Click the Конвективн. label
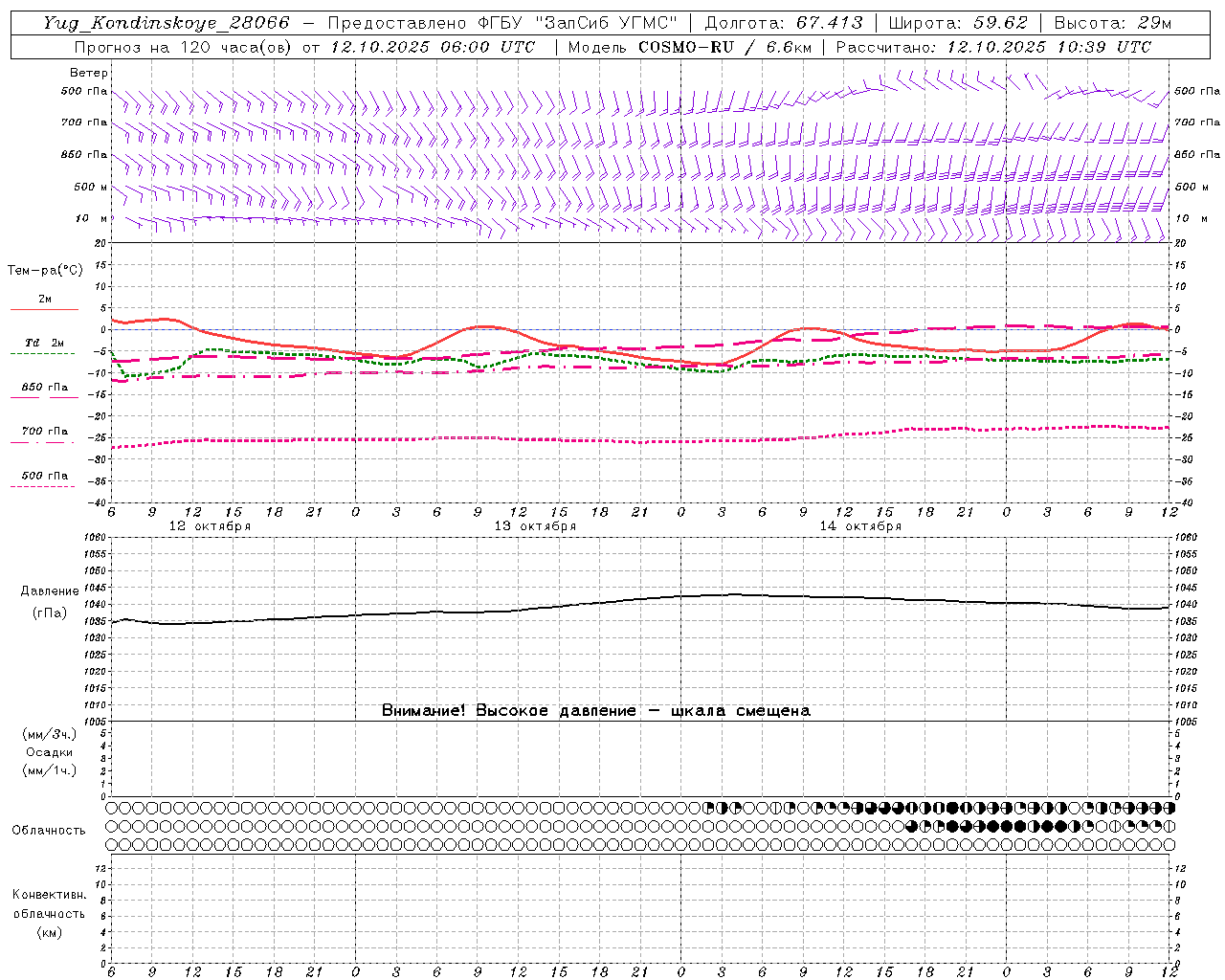The height and width of the screenshot is (980, 1225). click(x=49, y=895)
